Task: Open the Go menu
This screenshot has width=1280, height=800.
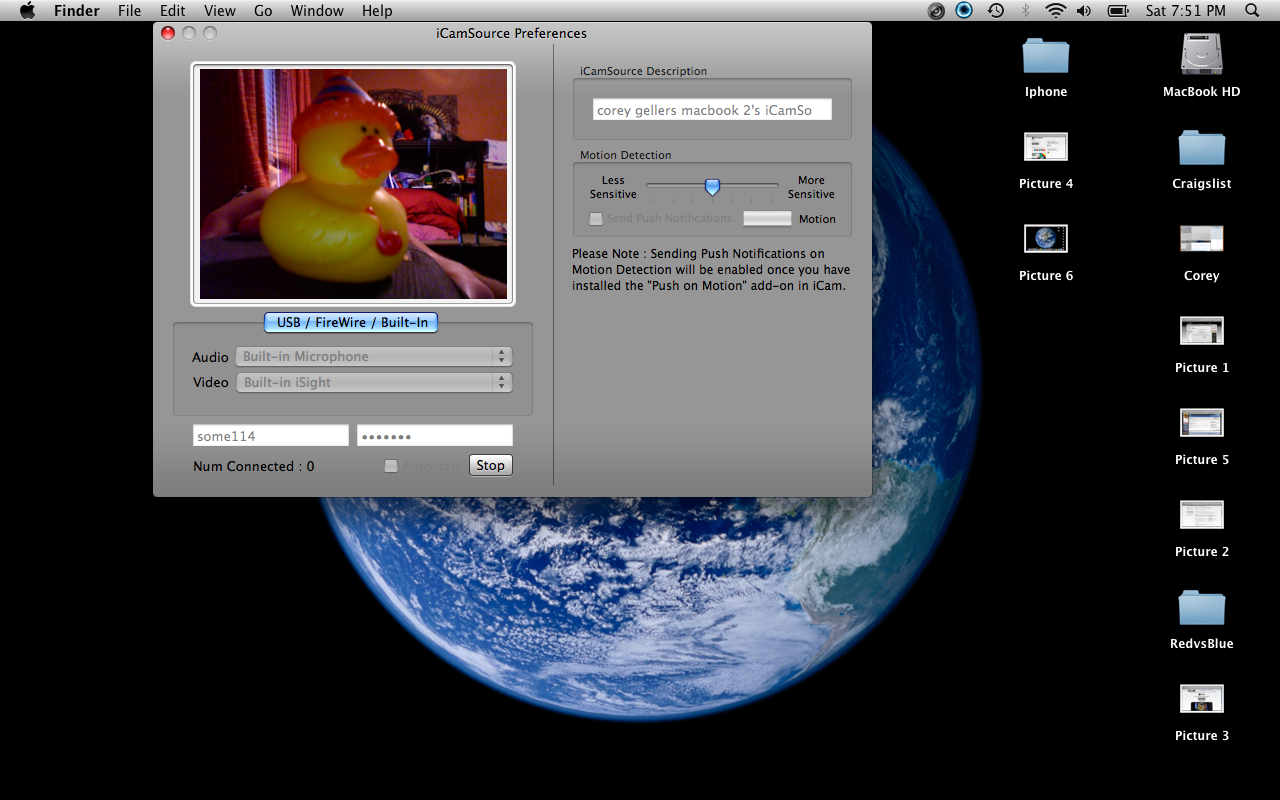Action: [263, 11]
